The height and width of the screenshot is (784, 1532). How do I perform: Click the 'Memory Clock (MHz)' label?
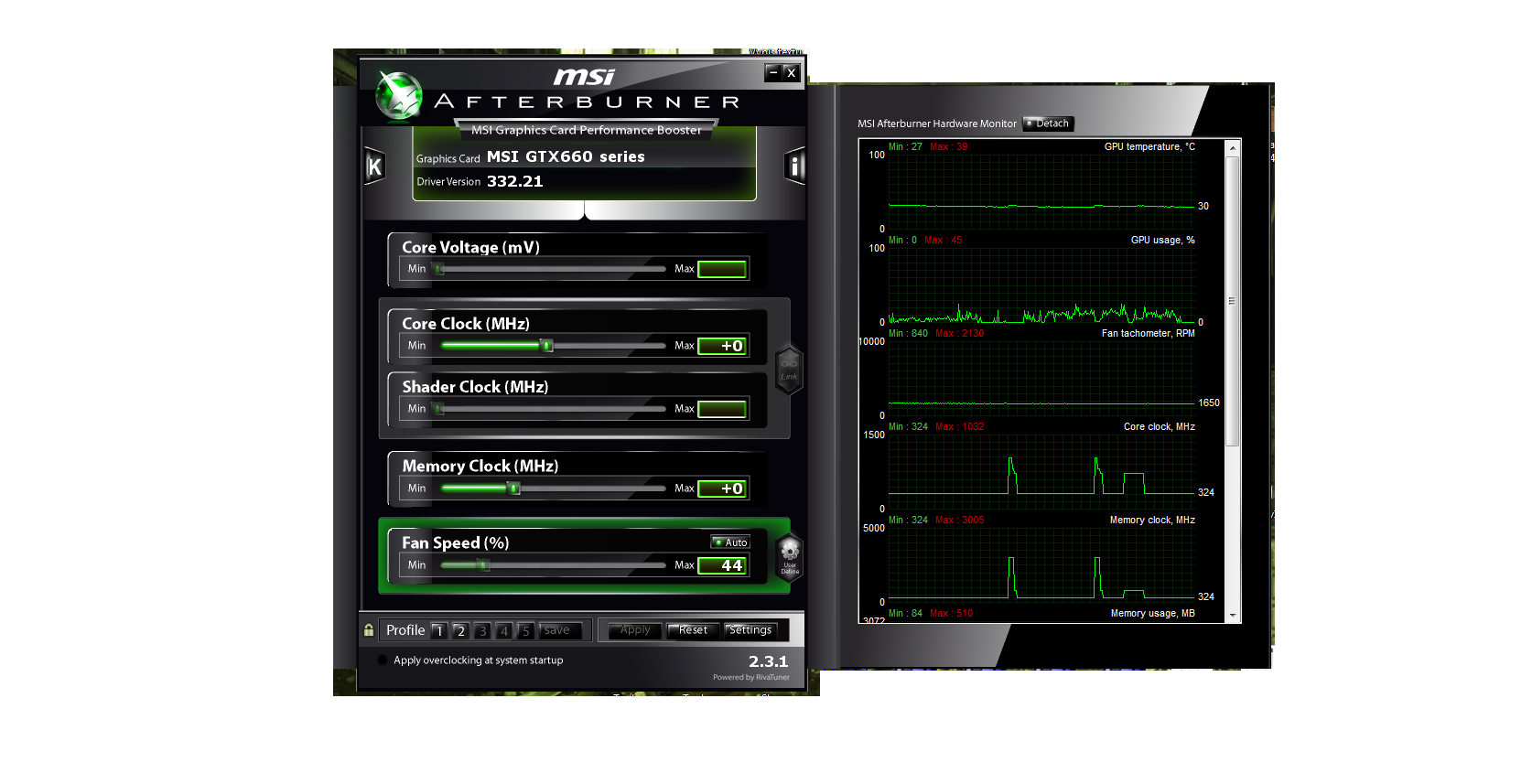click(480, 466)
